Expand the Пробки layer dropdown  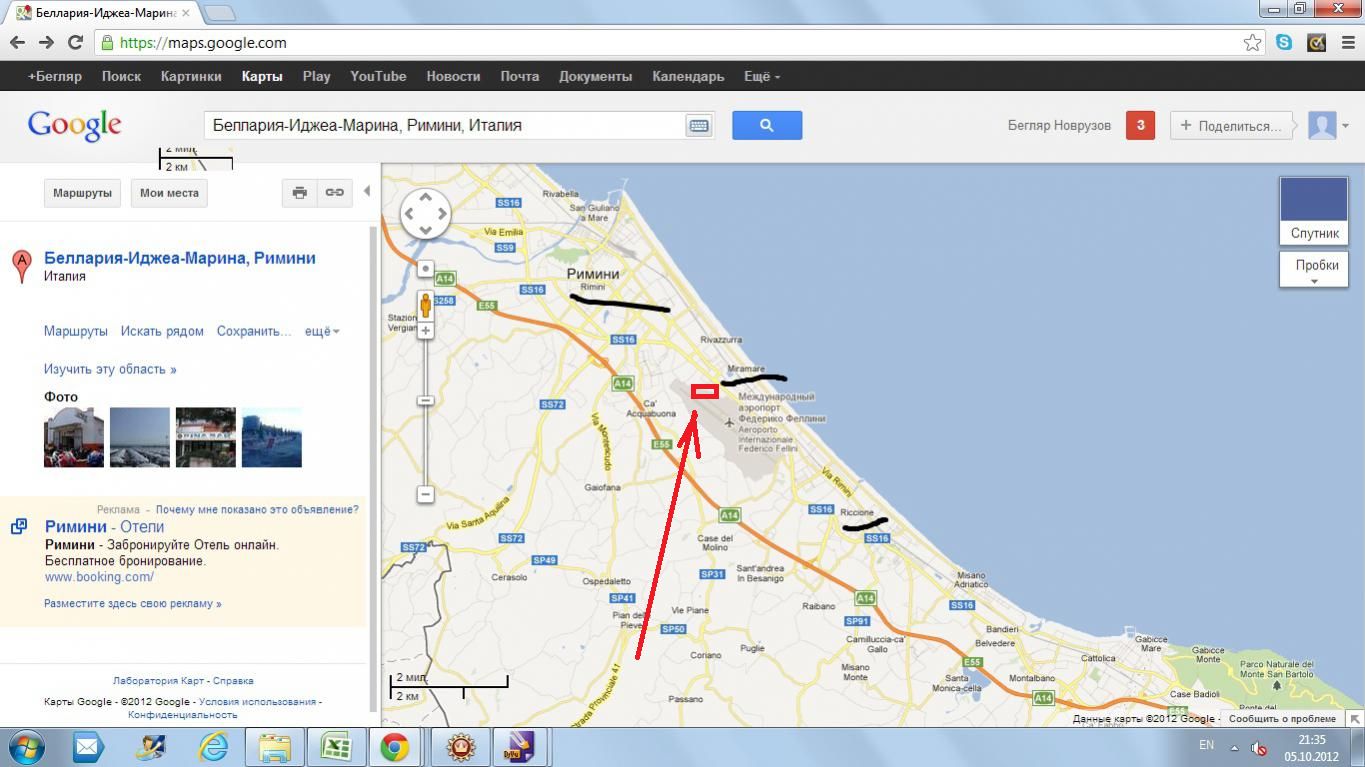1316,270
